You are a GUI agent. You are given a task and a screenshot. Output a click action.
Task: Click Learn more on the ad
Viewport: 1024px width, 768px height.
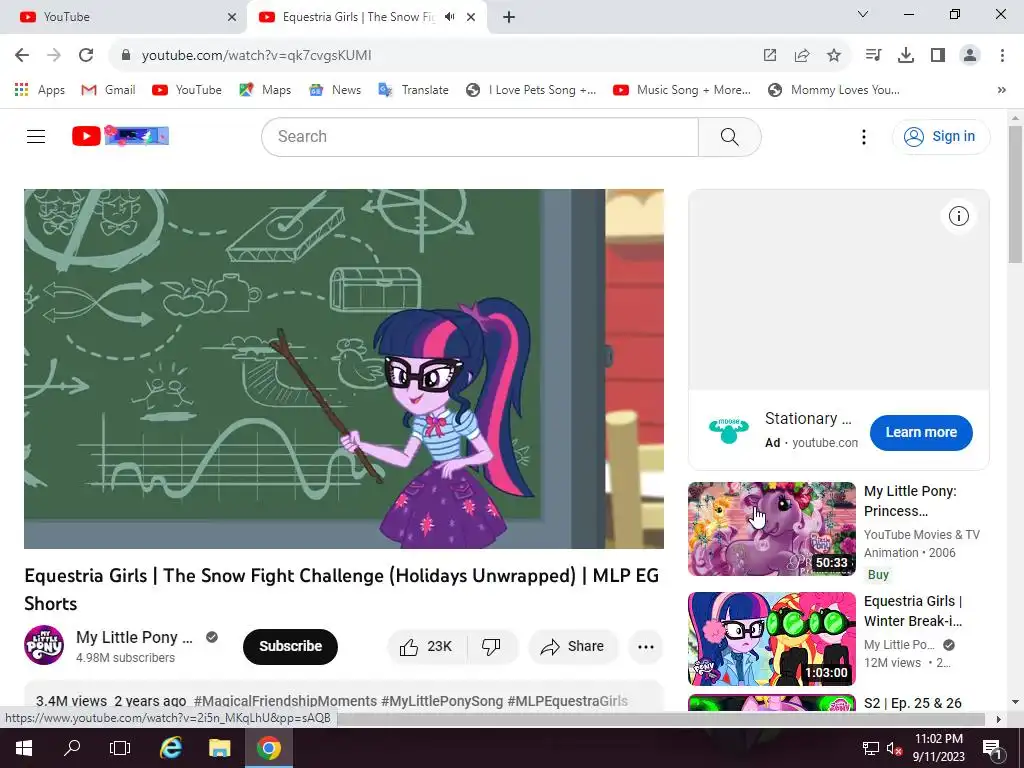click(x=921, y=432)
